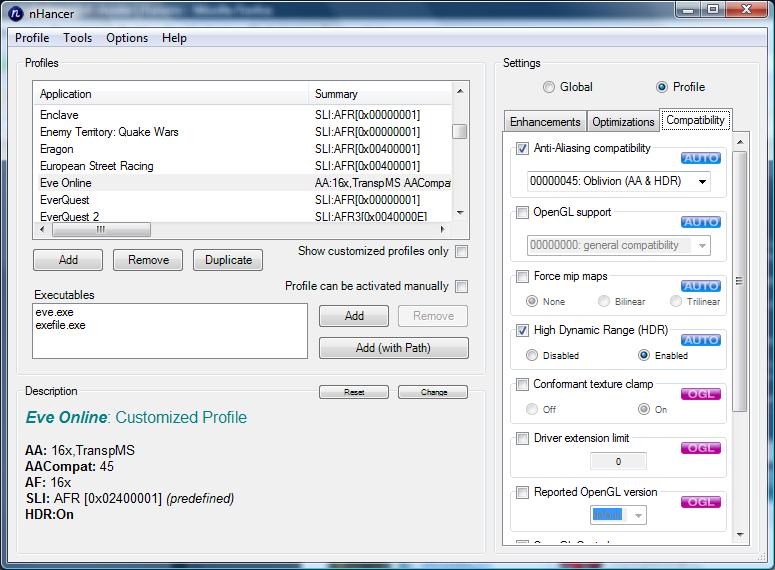Check the Driver extension limit box
The width and height of the screenshot is (775, 570).
(522, 438)
